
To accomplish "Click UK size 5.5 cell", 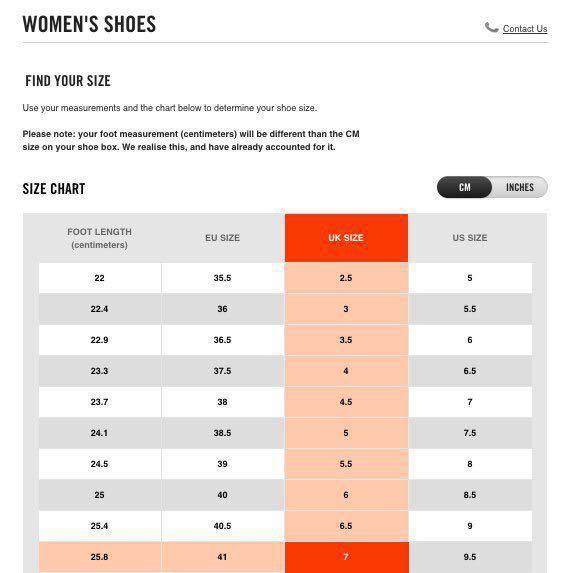I will point(346,464).
